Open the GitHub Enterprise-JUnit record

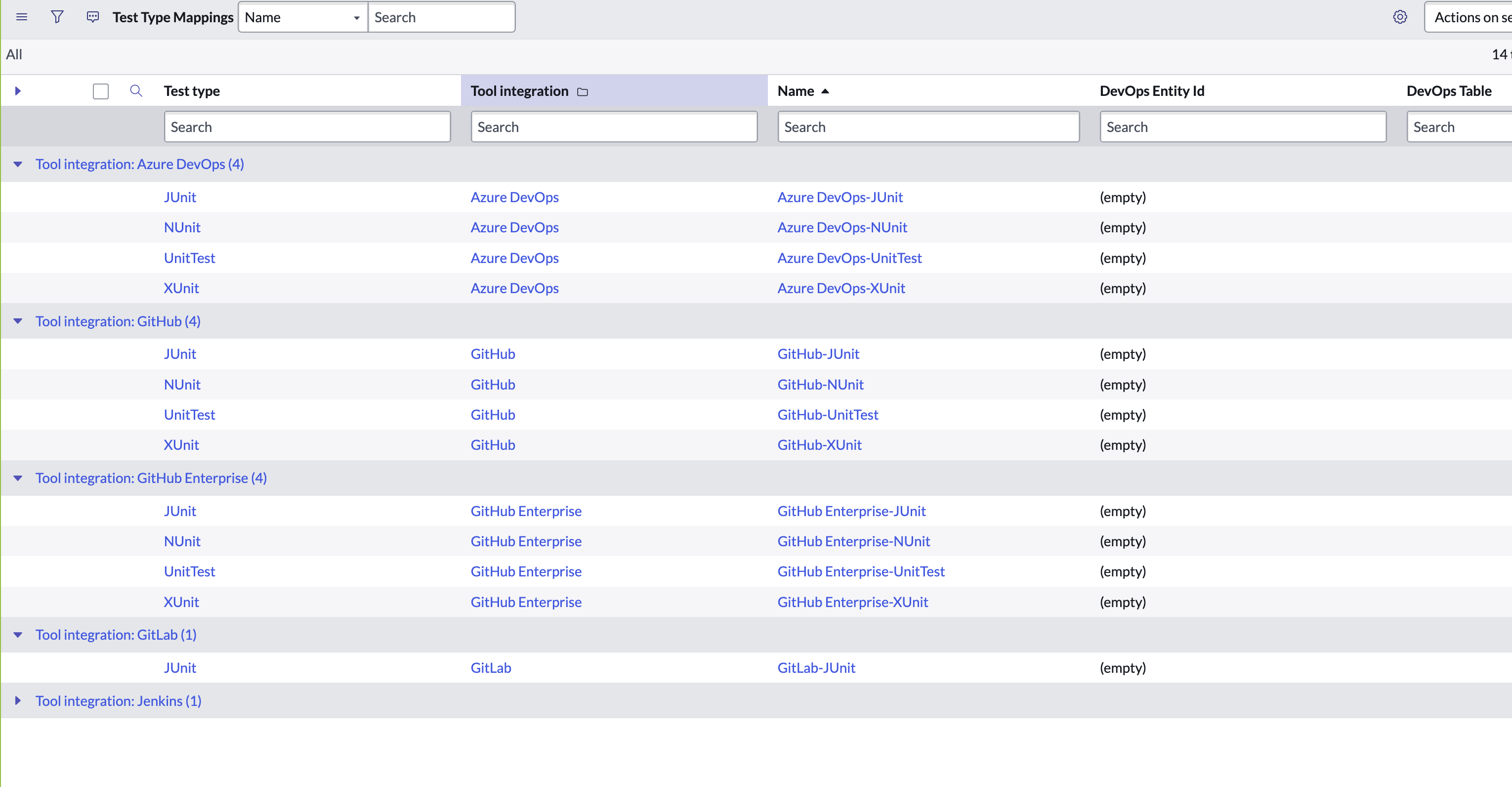pos(852,511)
